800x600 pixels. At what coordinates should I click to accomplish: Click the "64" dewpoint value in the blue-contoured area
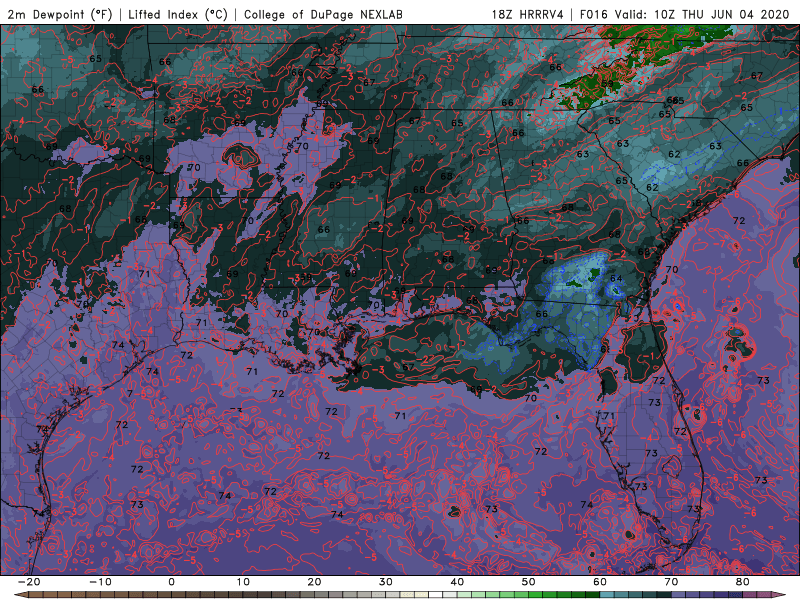click(616, 278)
